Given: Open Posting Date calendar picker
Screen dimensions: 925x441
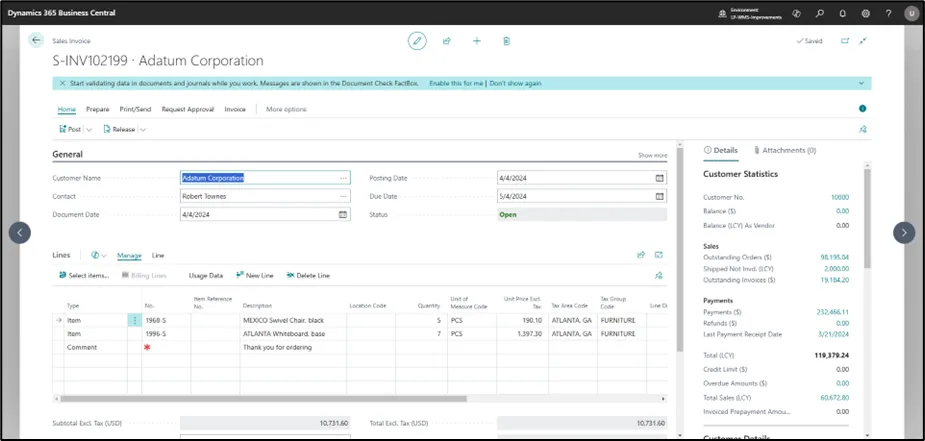Looking at the screenshot, I should 660,178.
